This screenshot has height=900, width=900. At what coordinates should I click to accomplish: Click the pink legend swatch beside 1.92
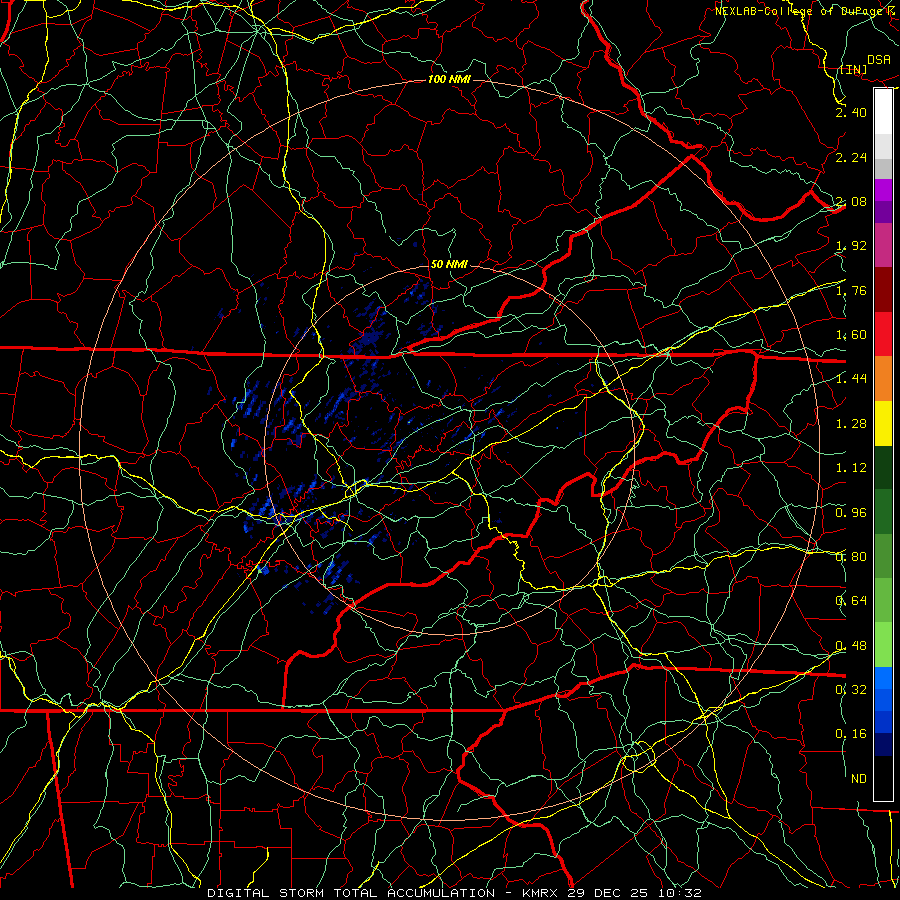(883, 245)
